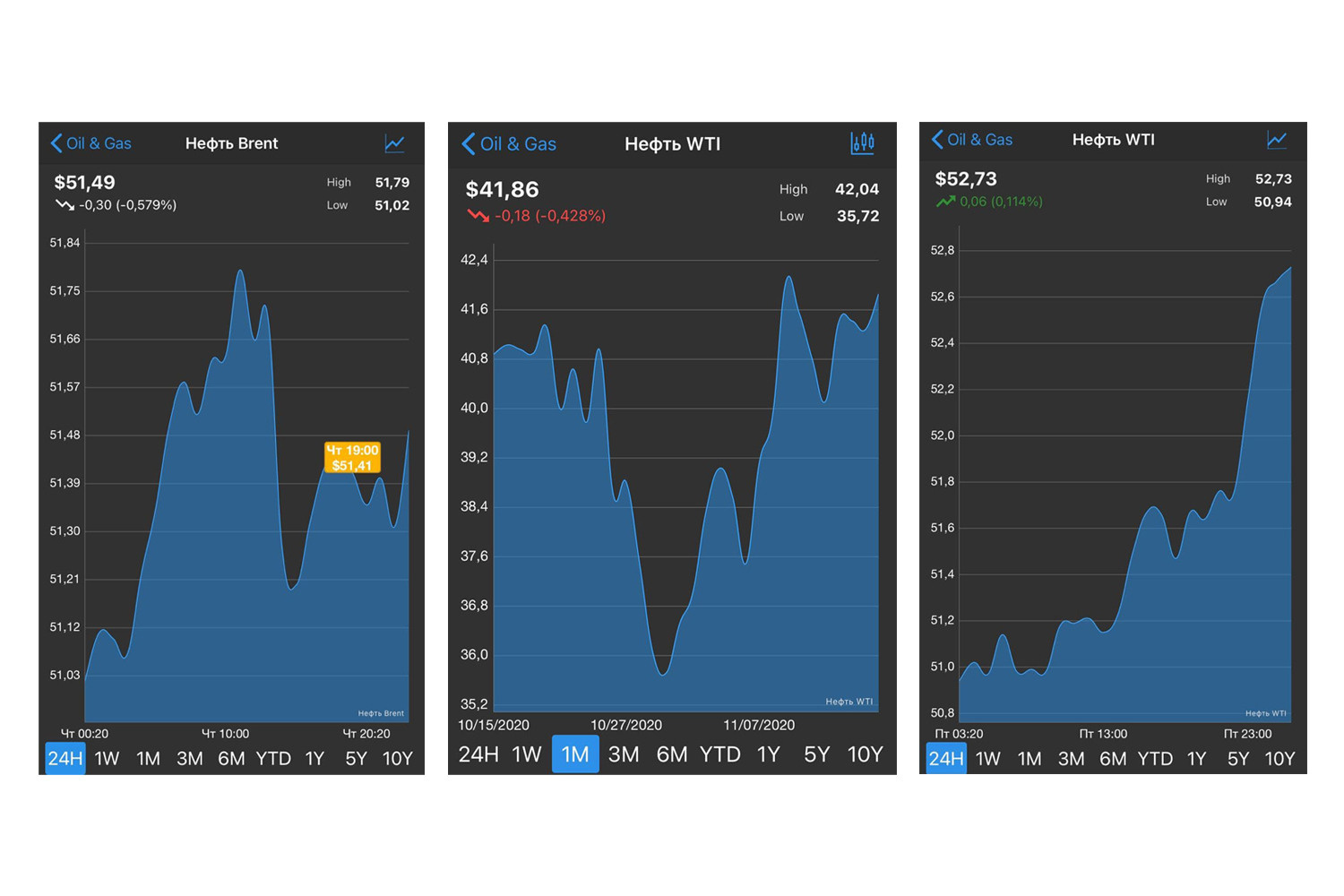Select 24H range in Brent panel
Screen dimensions: 1344x896
(65, 759)
